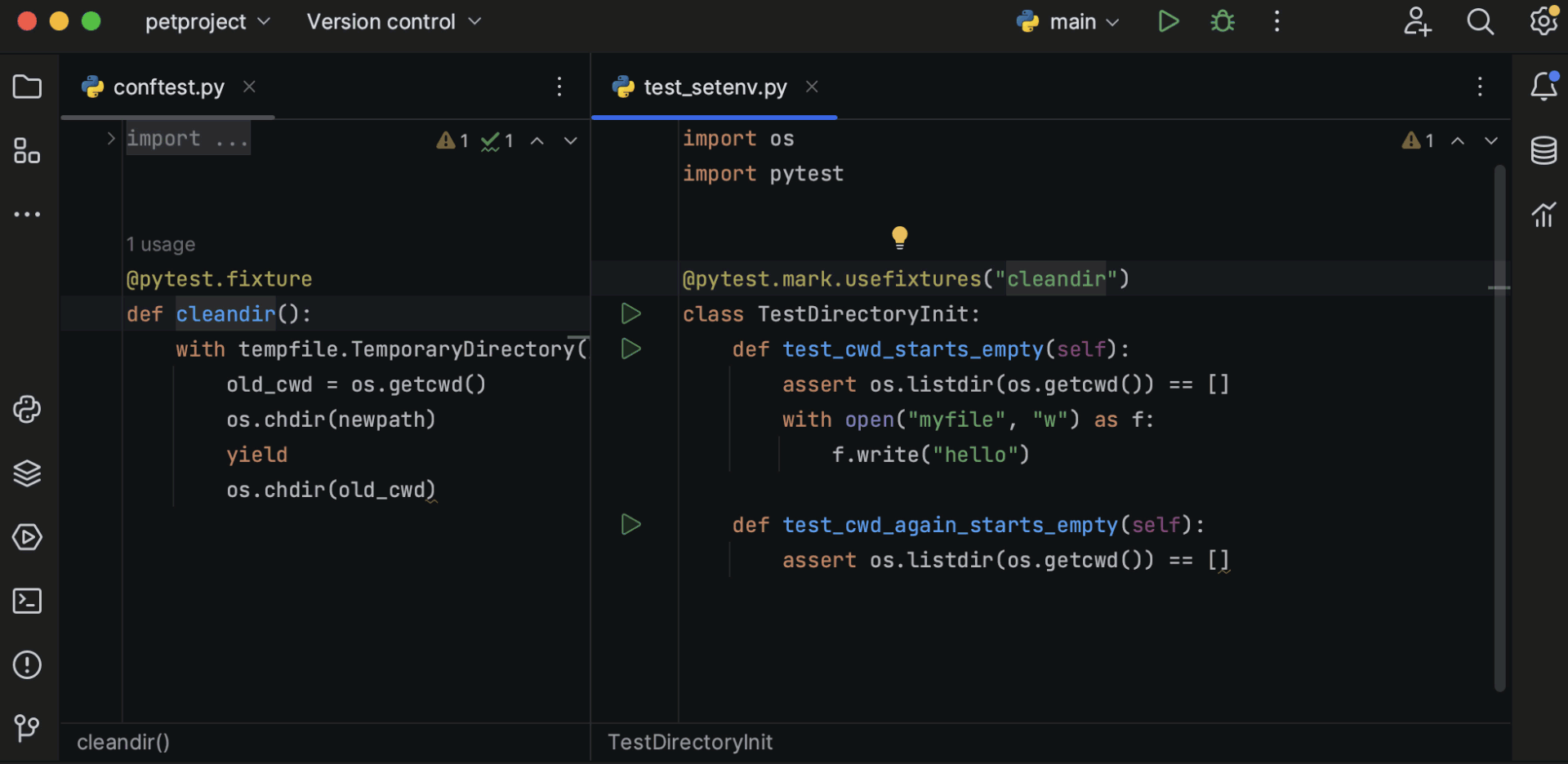Expand the collapsed import statement in conftest.py
Screen dimensions: 1568x764
tap(110, 139)
